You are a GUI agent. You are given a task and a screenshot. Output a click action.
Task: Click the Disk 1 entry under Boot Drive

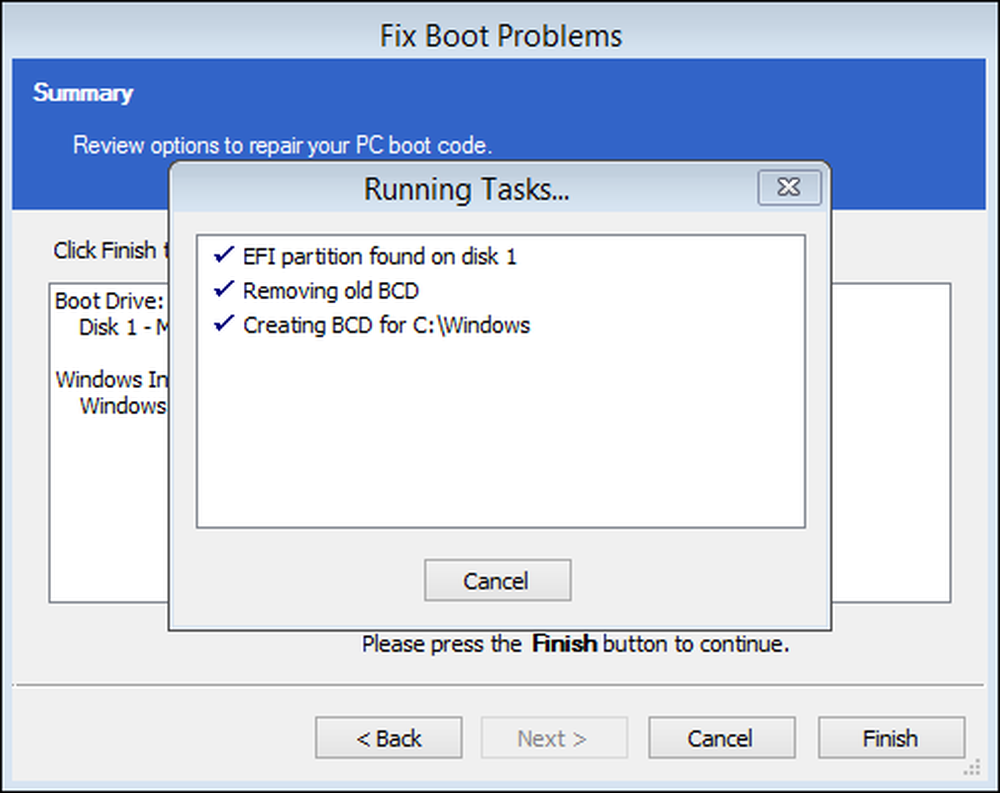(x=122, y=327)
